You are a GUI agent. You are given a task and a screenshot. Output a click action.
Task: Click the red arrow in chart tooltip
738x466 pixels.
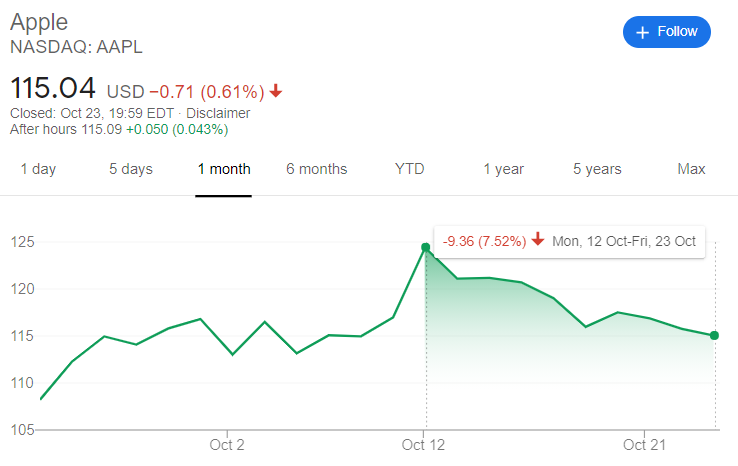(x=538, y=240)
